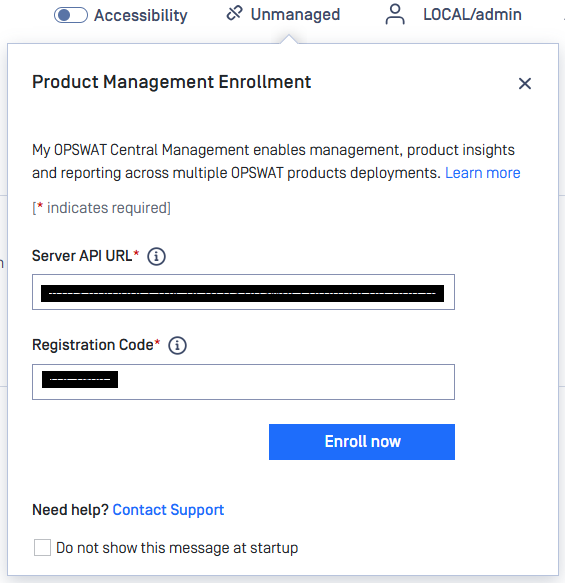565x583 pixels.
Task: Click the user profile icon
Action: click(x=395, y=14)
